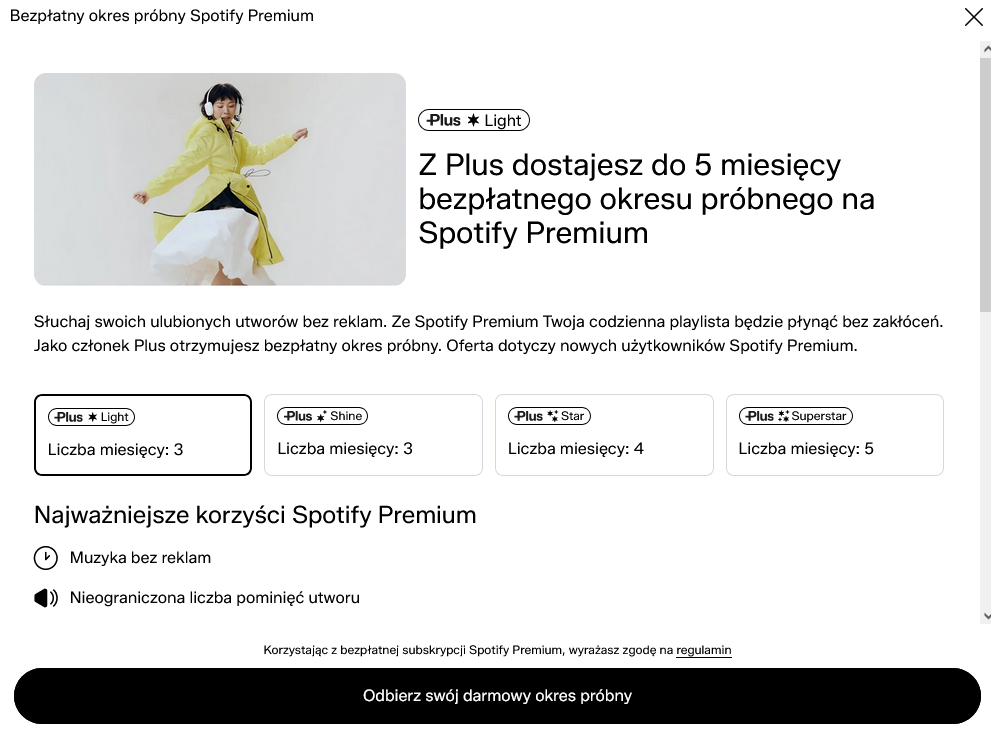Screen dimensions: 991x742
Task: Click the scrollbar up arrow
Action: (x=986, y=49)
